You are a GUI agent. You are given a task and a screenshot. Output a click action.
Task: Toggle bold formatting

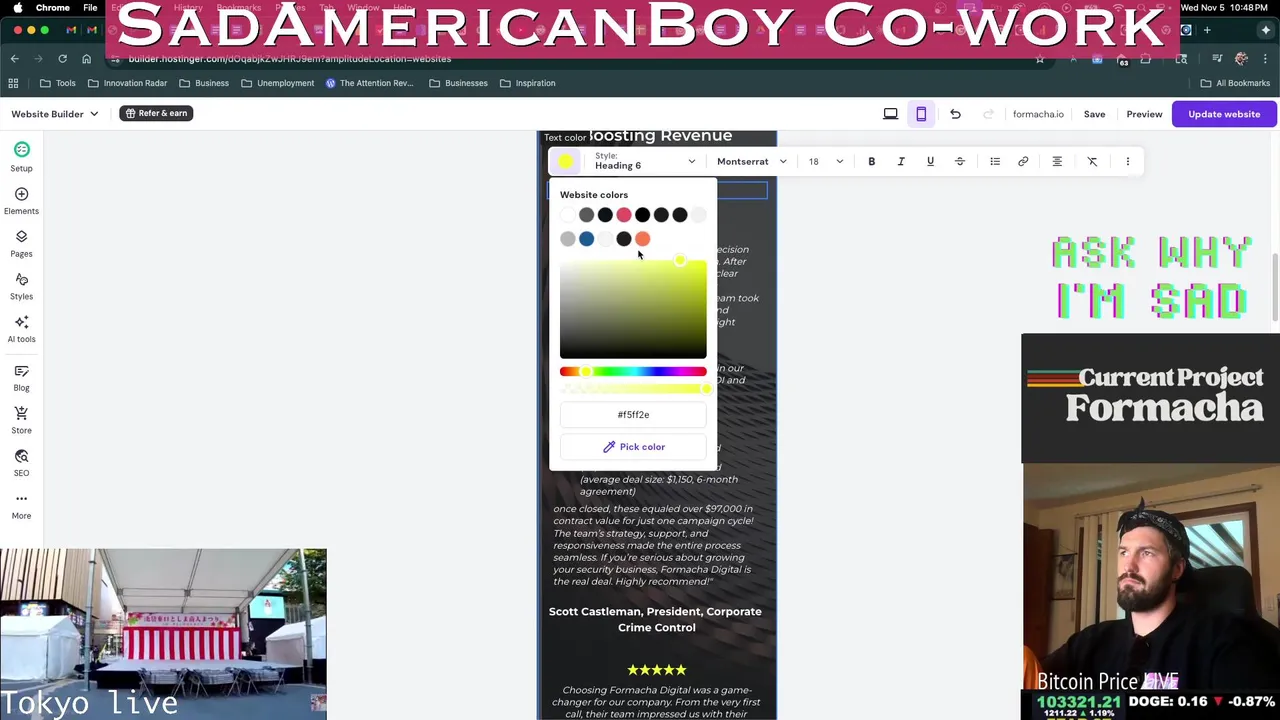pos(872,161)
